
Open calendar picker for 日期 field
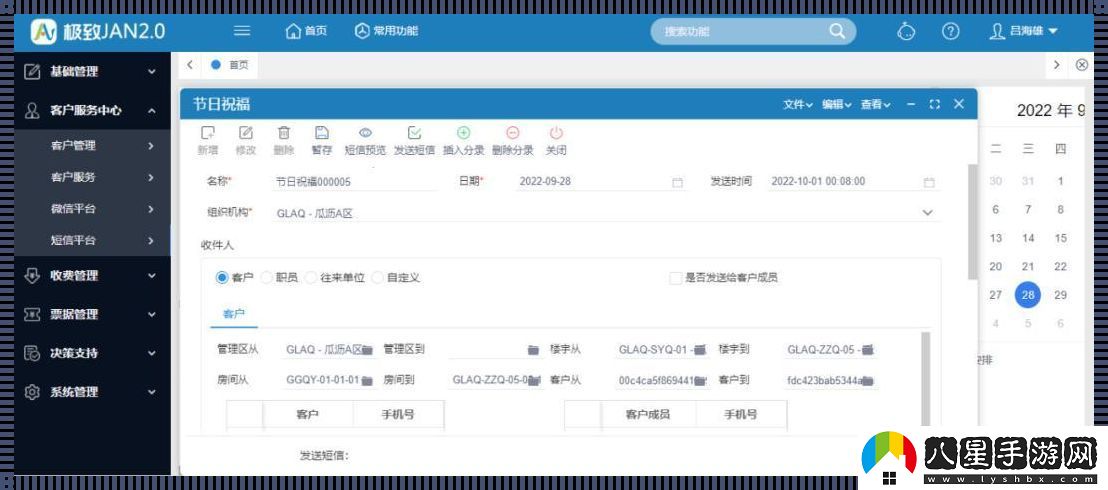(x=677, y=182)
